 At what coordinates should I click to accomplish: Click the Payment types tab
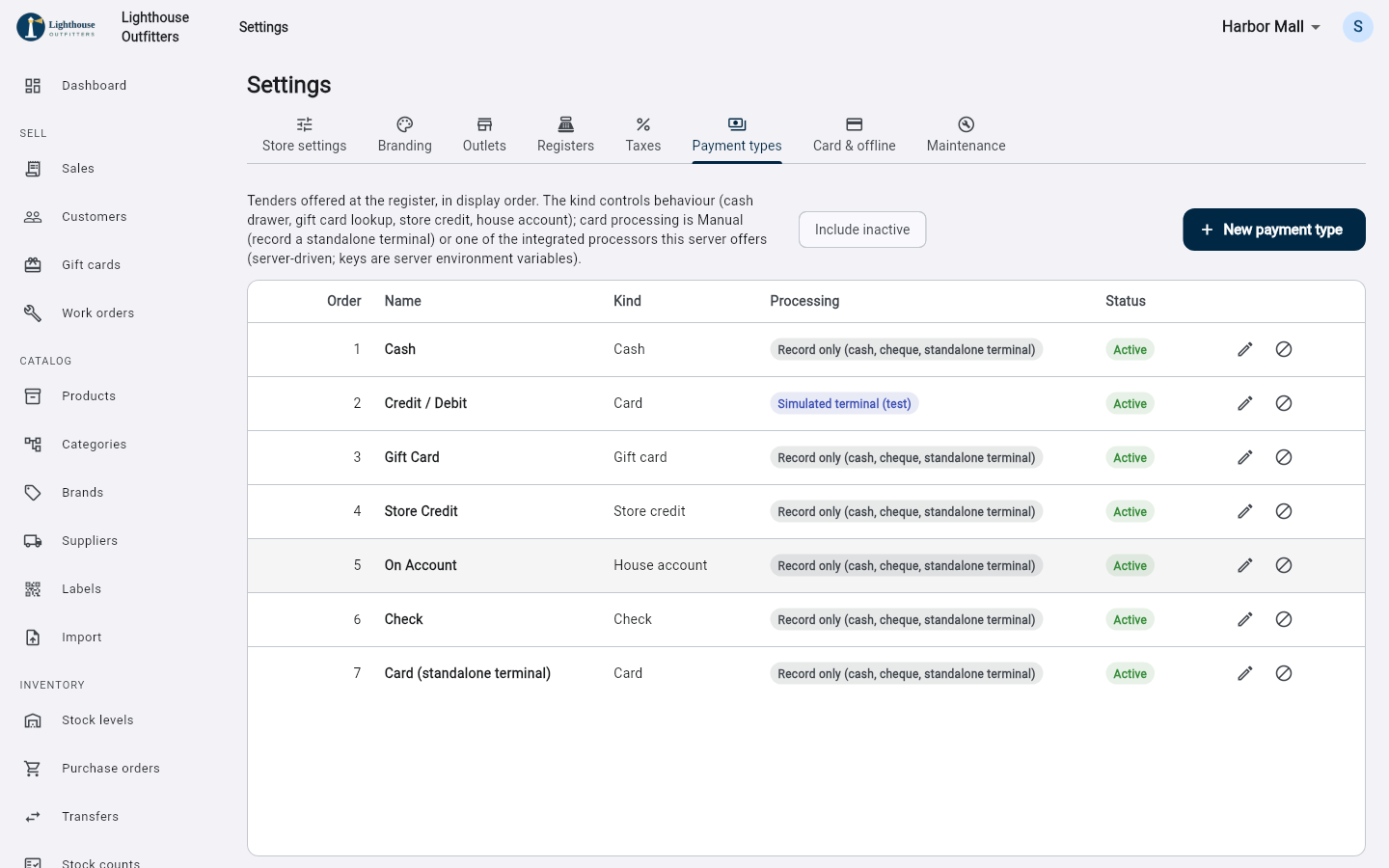(737, 135)
